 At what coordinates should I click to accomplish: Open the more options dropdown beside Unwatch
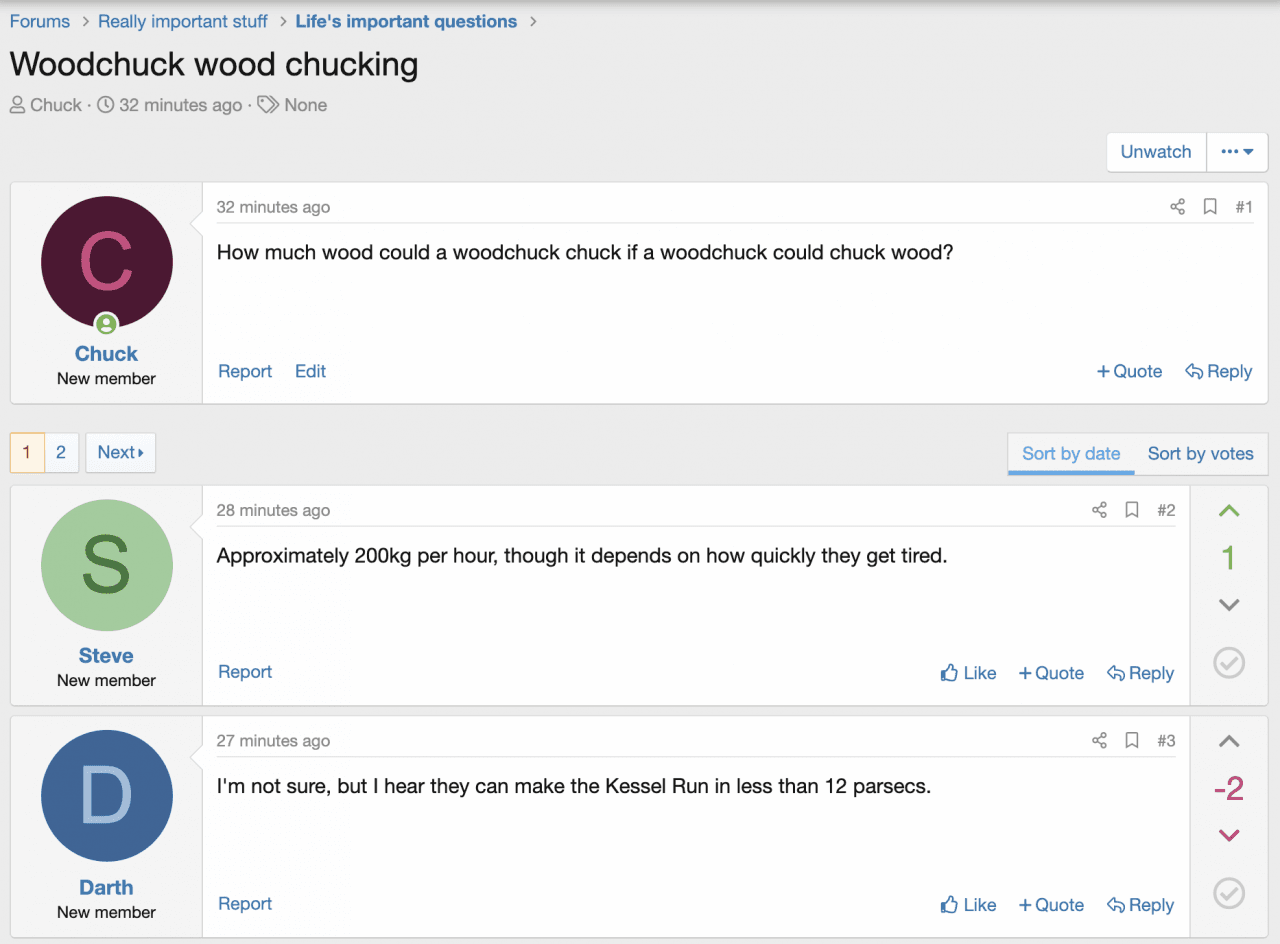click(1237, 152)
